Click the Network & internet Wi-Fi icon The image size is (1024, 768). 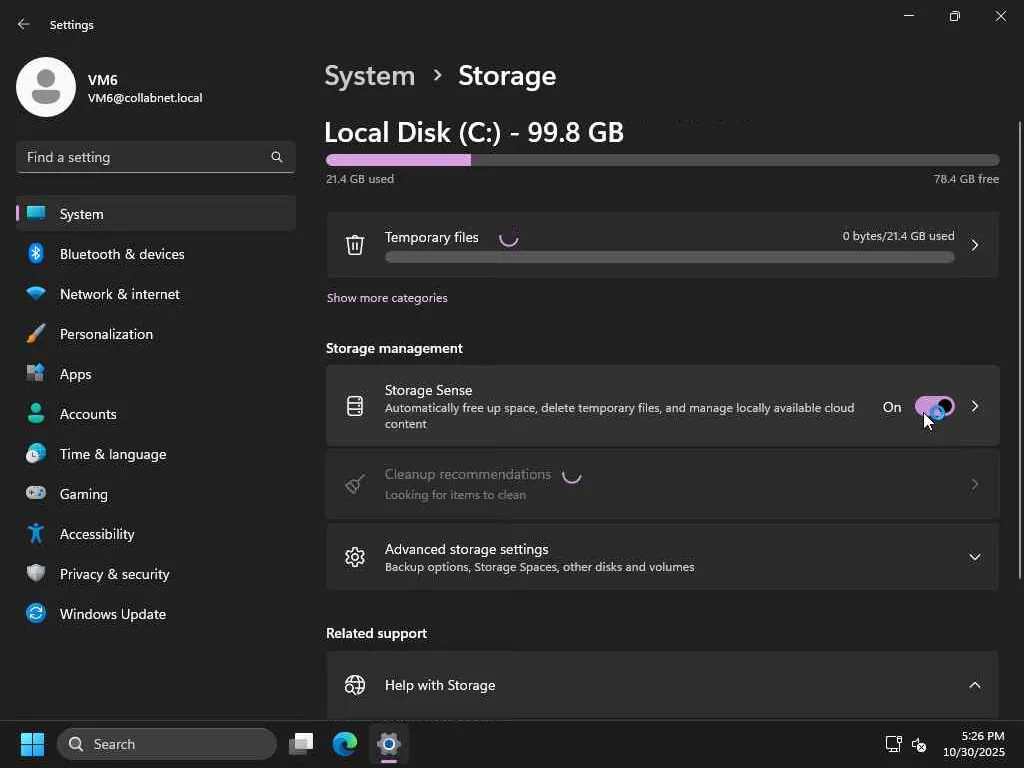point(36,294)
